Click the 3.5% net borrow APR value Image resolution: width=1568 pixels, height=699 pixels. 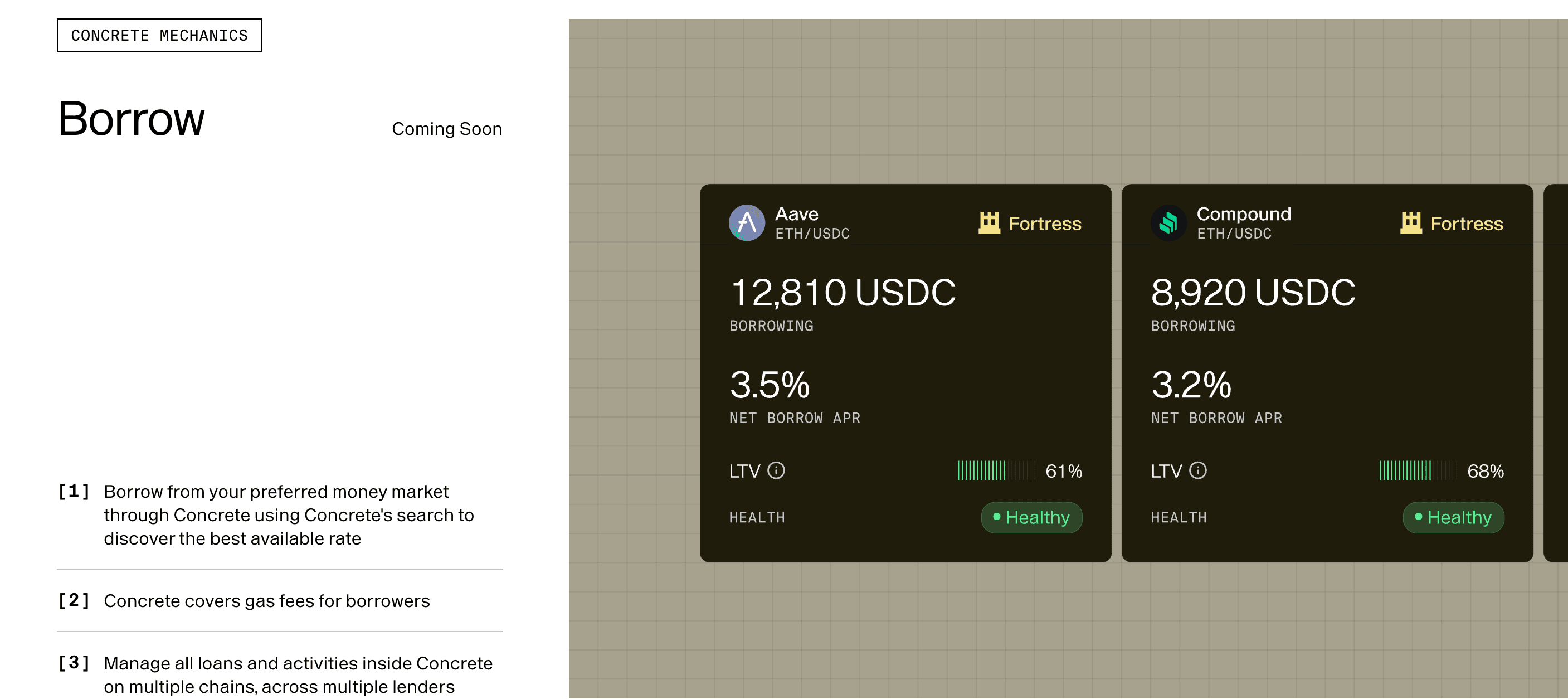point(770,385)
